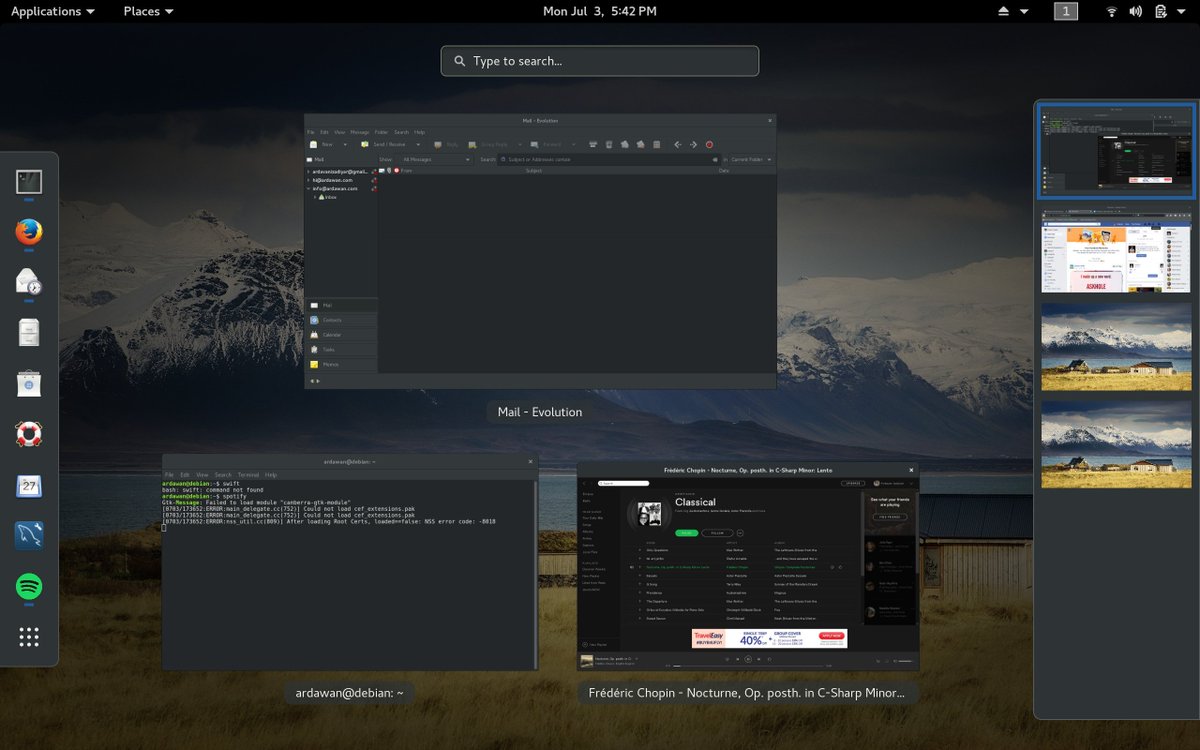The image size is (1200, 750).
Task: Select the Frédéric Chopin Spotify window label
Action: tap(747, 692)
